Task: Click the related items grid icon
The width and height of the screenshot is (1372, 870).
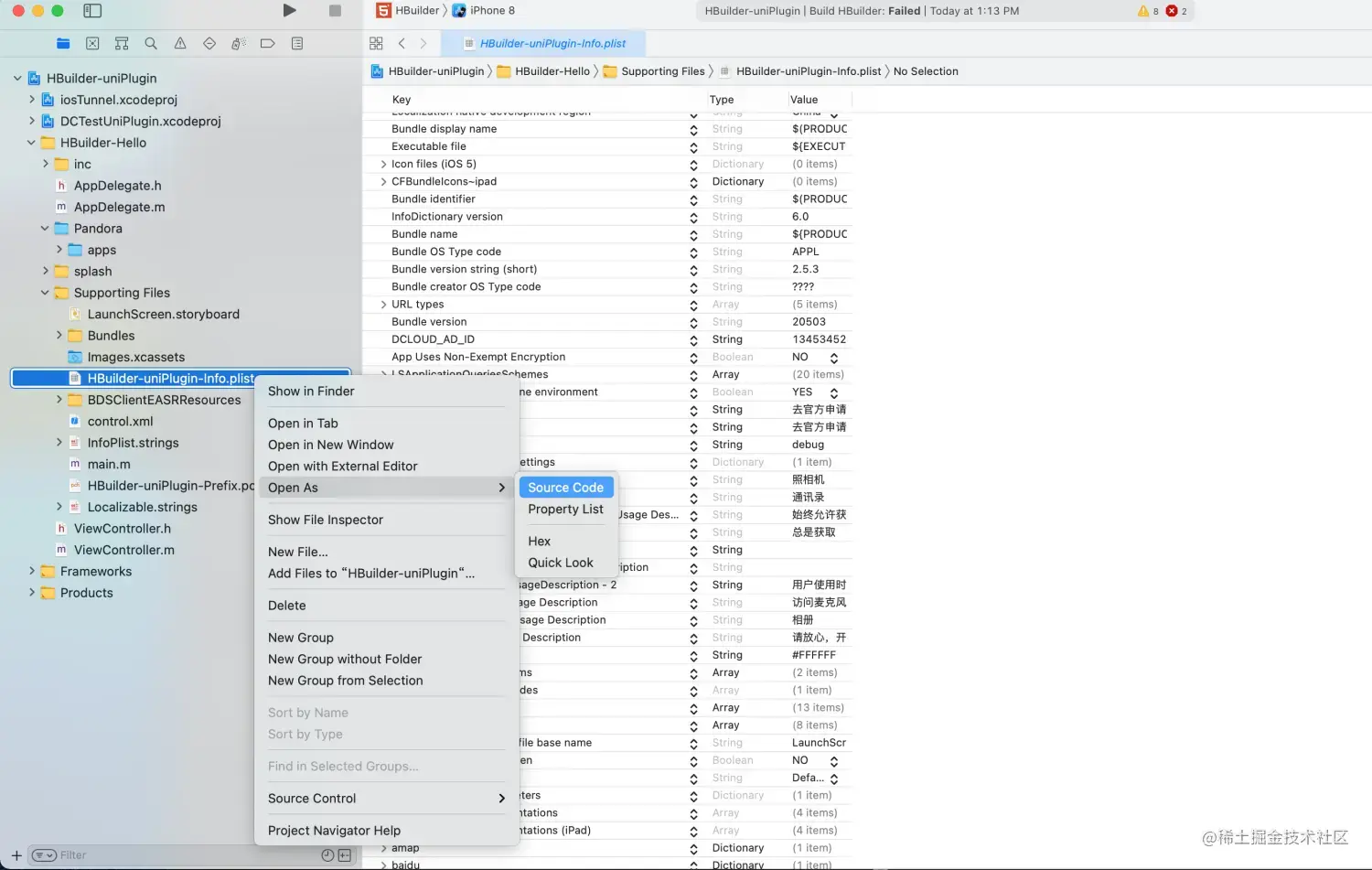Action: [x=376, y=43]
